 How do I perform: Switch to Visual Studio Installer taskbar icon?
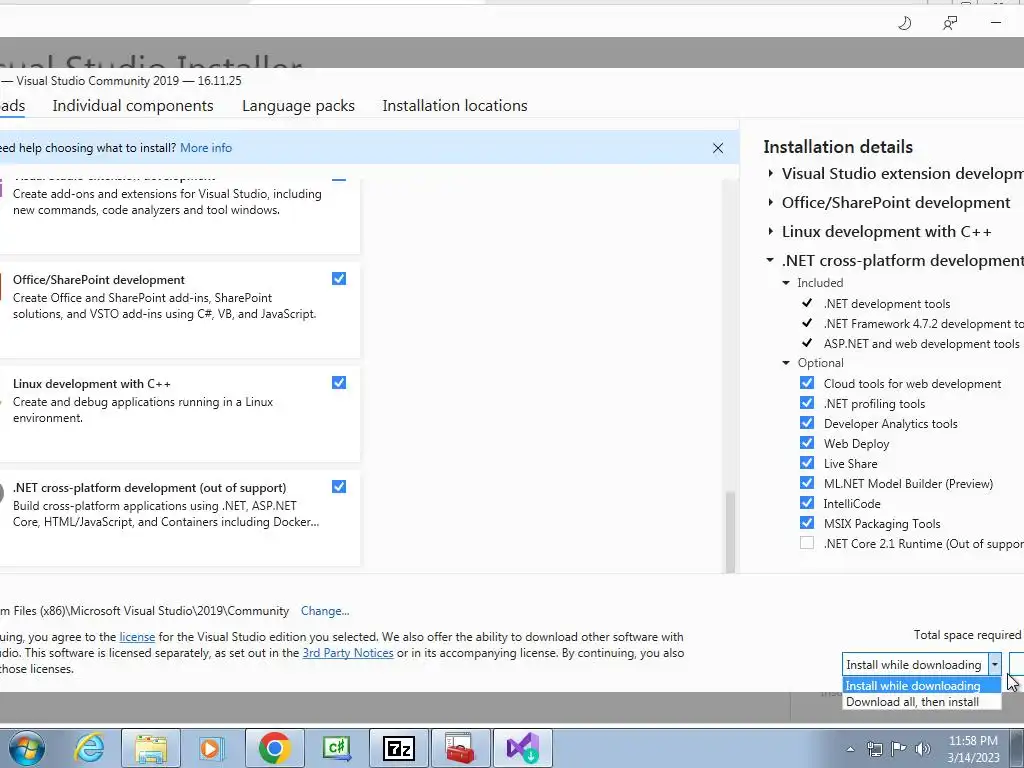[522, 748]
